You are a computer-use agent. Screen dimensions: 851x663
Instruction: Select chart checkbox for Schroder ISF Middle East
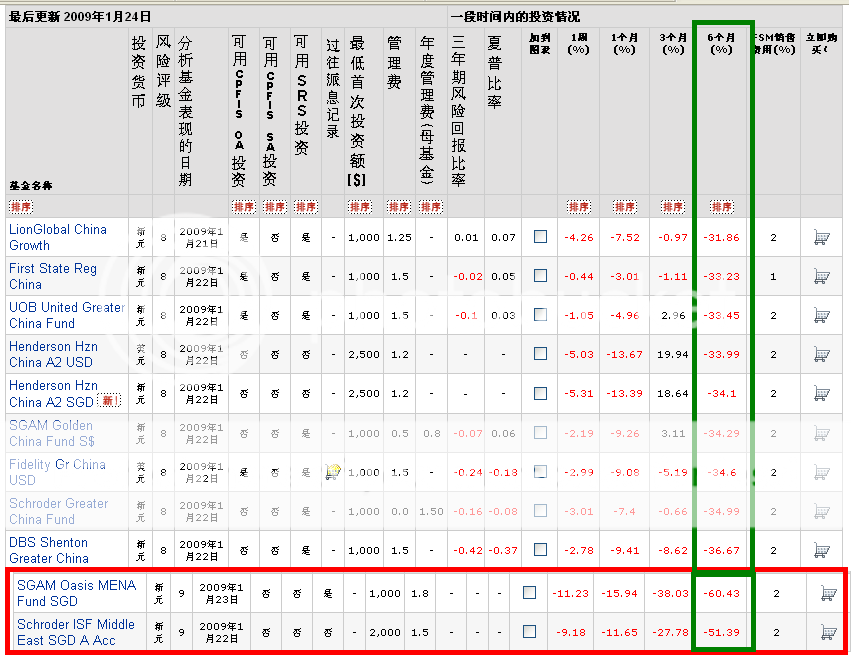[x=529, y=632]
